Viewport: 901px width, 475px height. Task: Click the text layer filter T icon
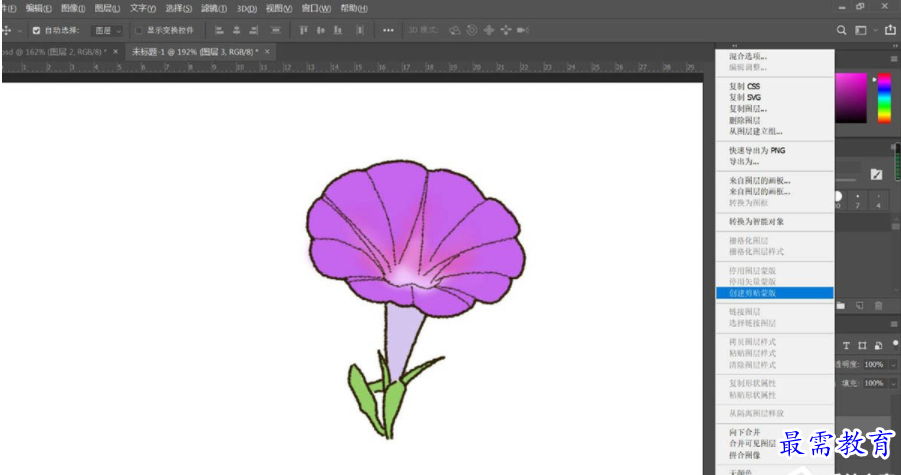tap(846, 346)
